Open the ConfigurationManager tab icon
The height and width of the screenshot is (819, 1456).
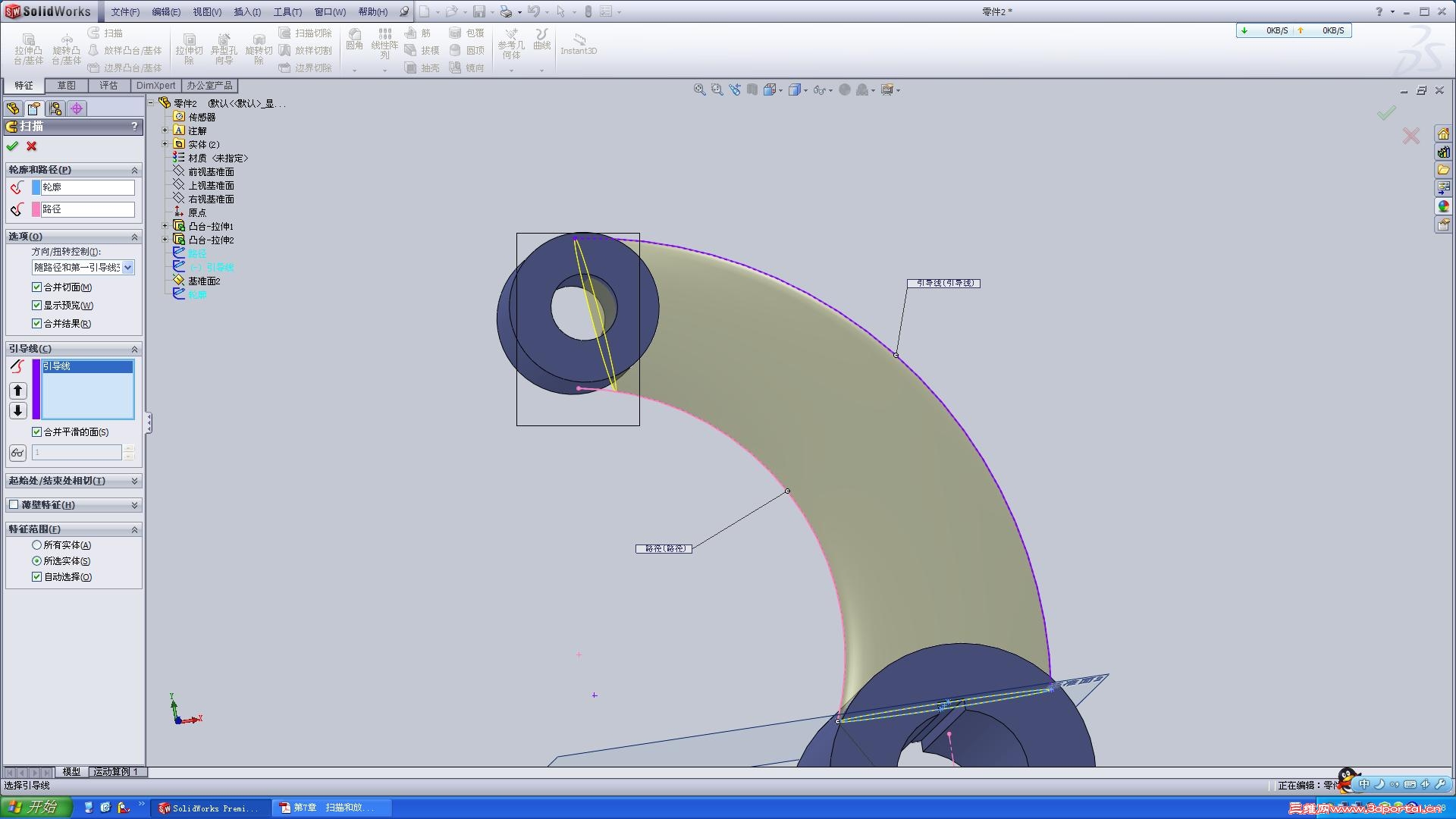[x=55, y=108]
